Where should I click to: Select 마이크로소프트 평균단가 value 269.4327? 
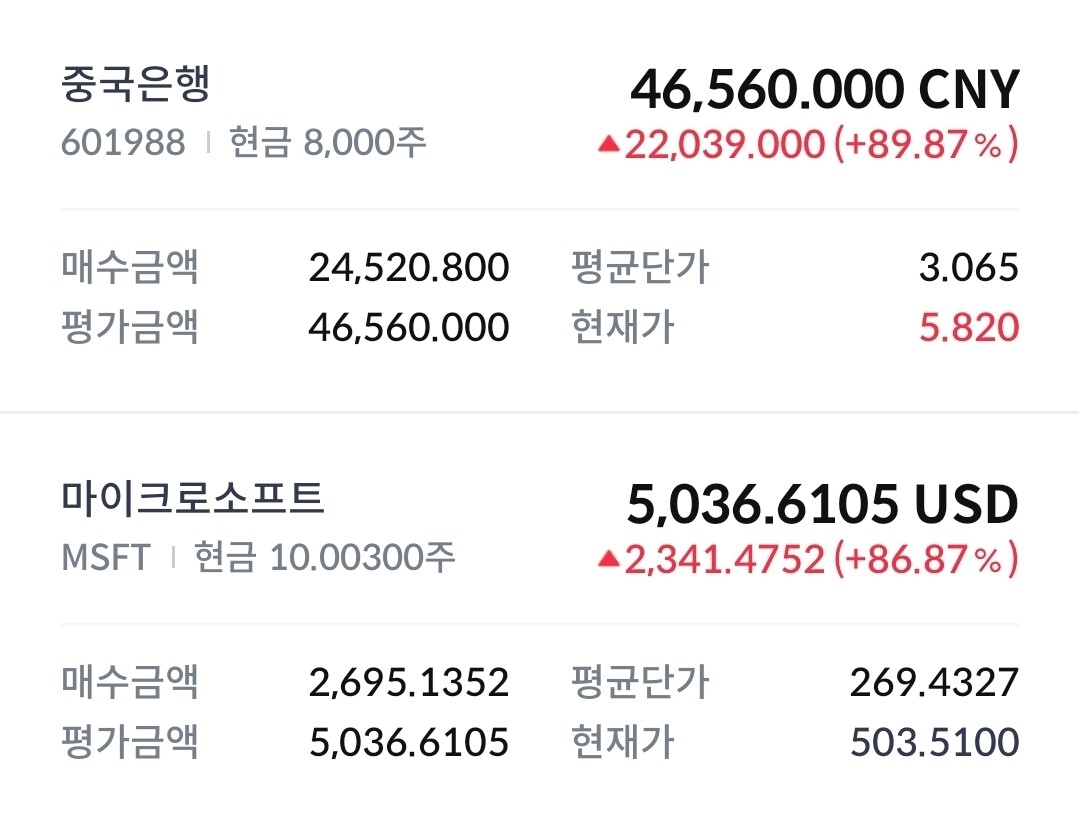[x=934, y=683]
